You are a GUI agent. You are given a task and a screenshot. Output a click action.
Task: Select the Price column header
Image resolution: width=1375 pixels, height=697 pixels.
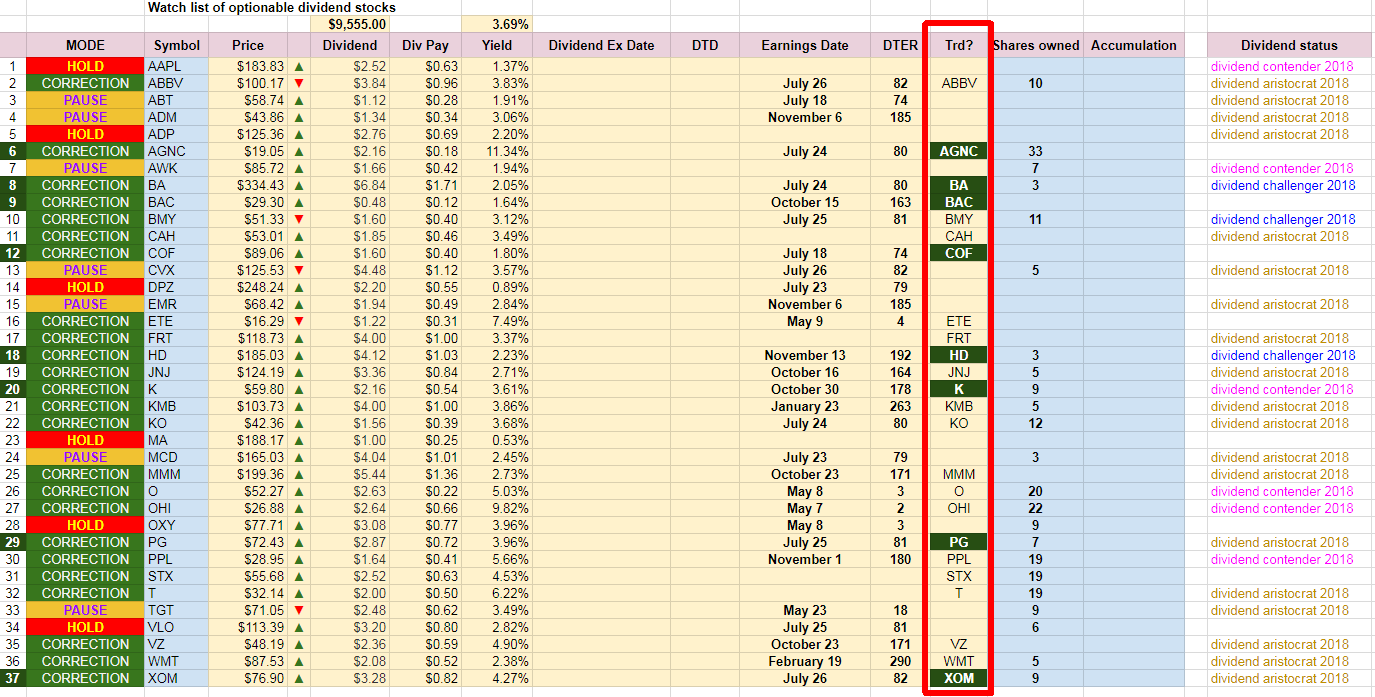pyautogui.click(x=248, y=45)
